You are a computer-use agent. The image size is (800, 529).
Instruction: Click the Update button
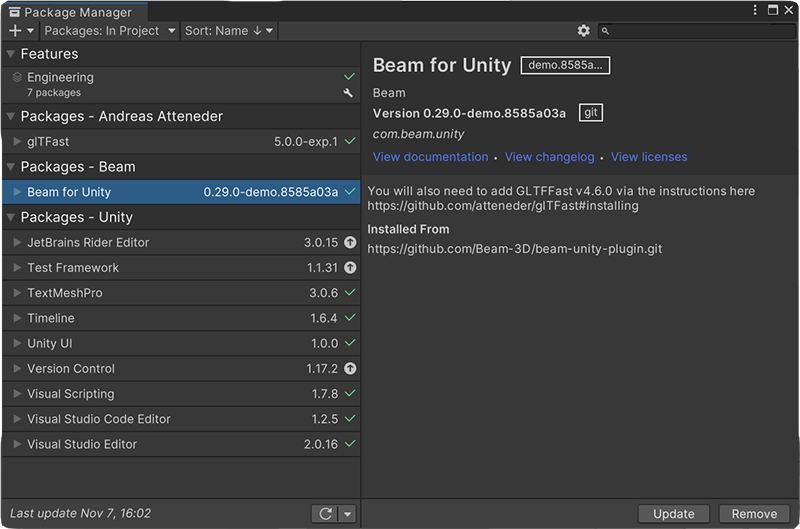click(x=673, y=514)
